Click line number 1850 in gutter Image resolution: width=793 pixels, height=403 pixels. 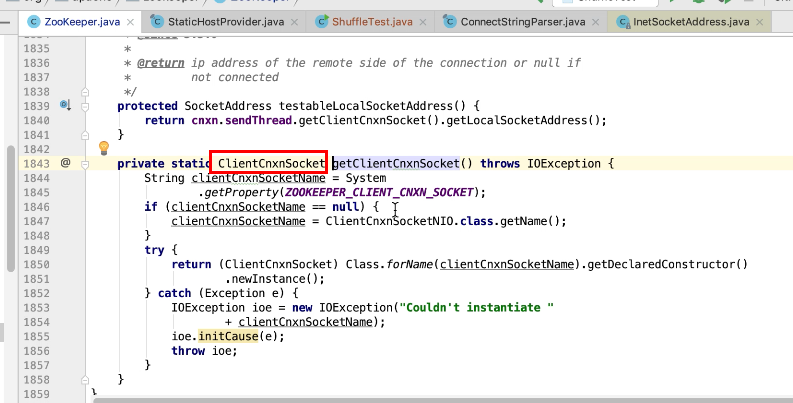point(36,264)
